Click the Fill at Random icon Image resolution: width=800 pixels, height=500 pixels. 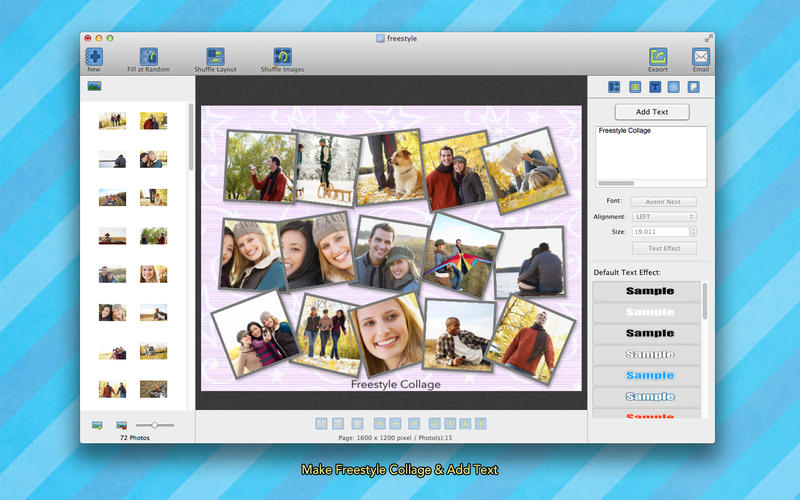pyautogui.click(x=148, y=56)
